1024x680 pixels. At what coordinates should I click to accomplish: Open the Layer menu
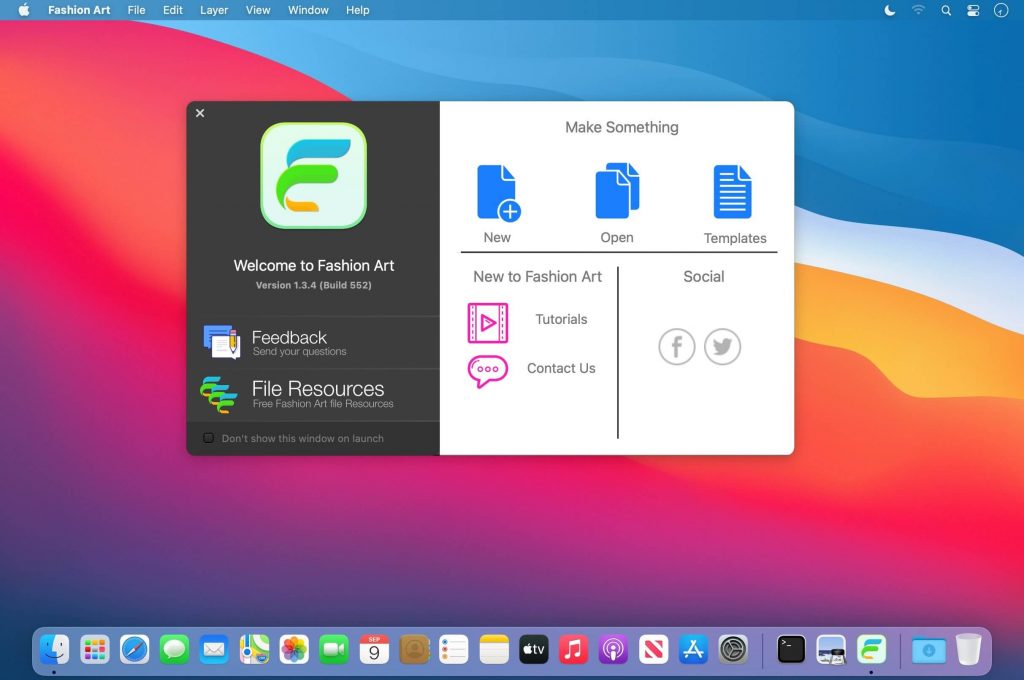click(214, 10)
